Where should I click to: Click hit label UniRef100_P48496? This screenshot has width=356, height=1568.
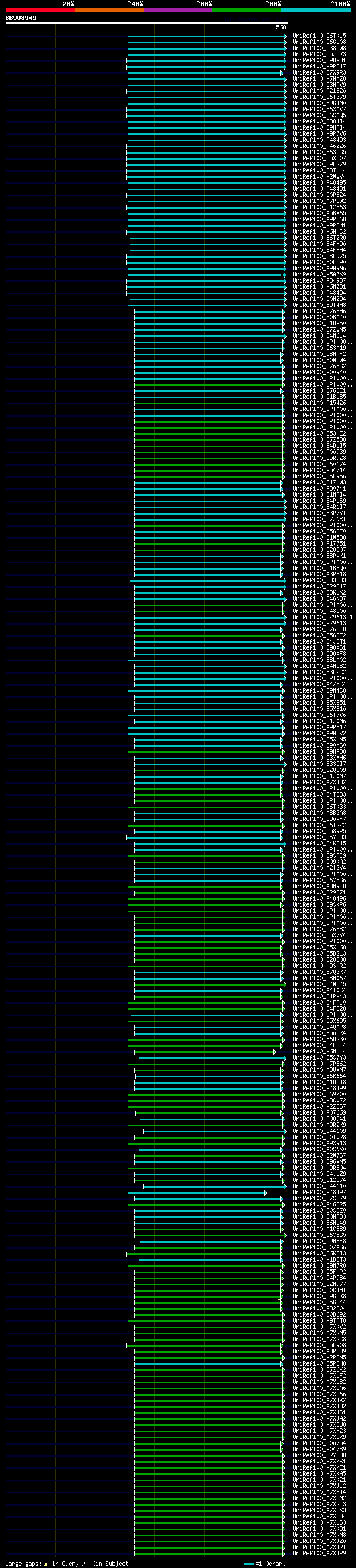pyautogui.click(x=319, y=898)
